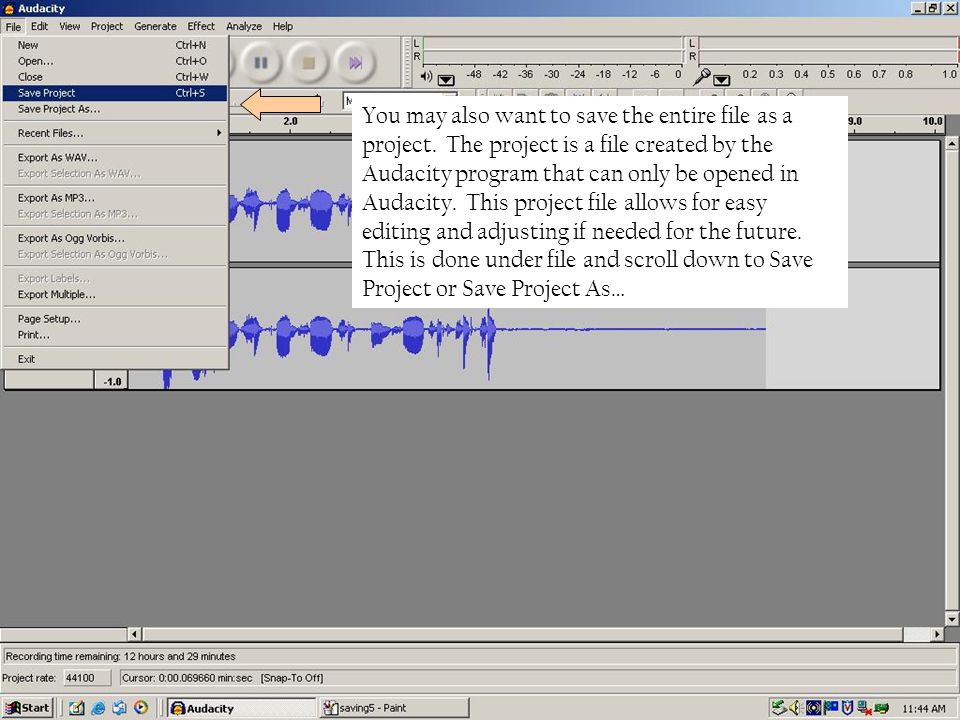Click the input microphone meter icon
Viewport: 960px width, 720px height.
tap(702, 77)
